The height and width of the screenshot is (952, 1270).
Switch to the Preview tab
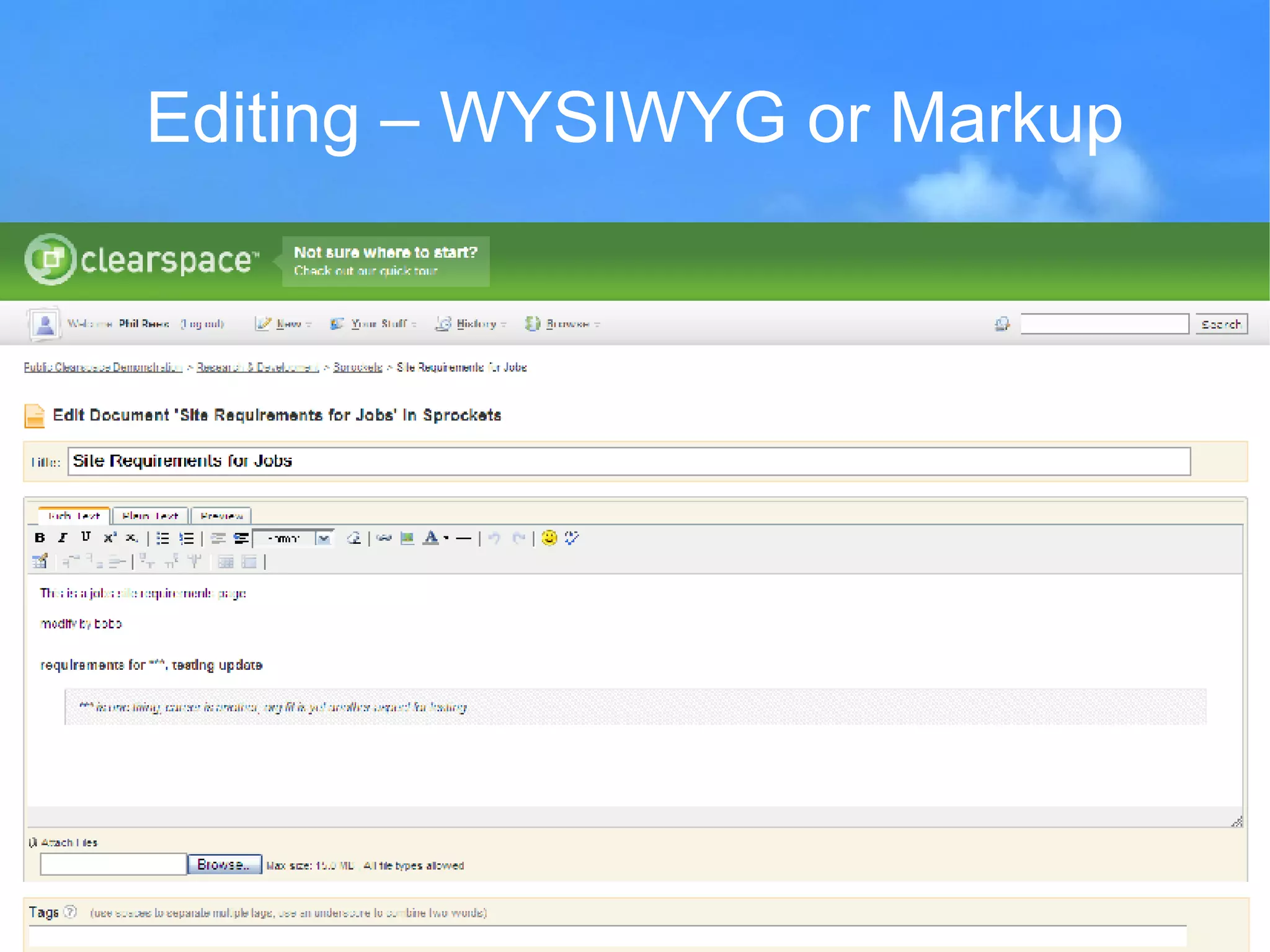tap(221, 516)
